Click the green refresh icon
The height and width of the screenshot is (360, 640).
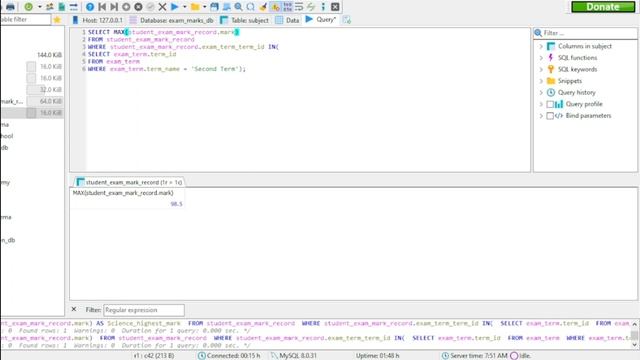point(29,7)
